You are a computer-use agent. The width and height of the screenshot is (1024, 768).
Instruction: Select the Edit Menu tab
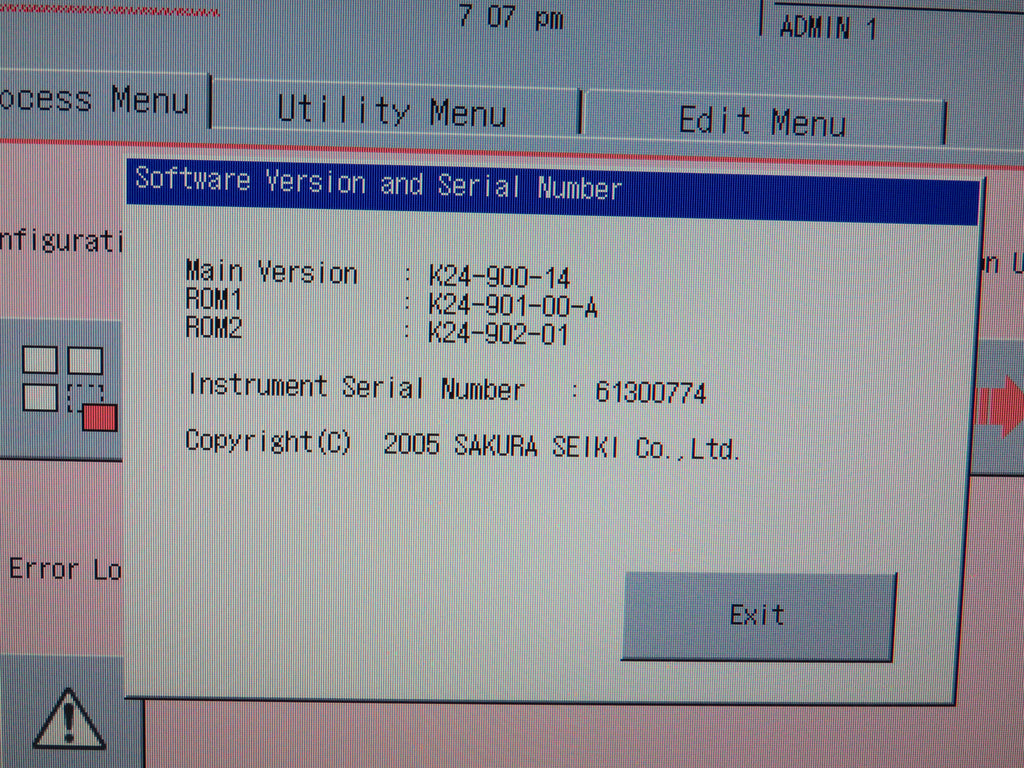click(762, 121)
